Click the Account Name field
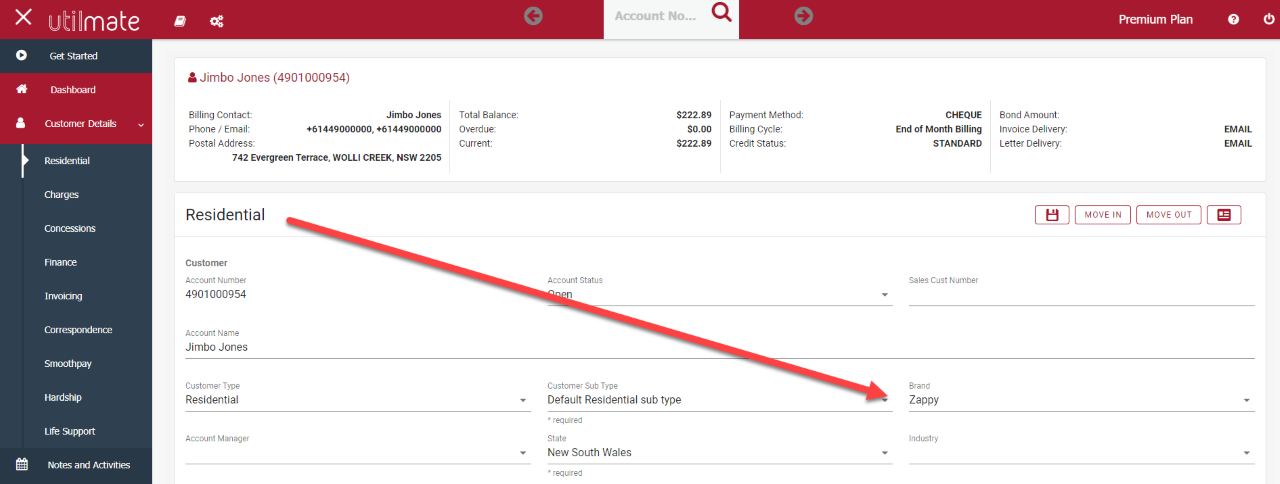Screen dimensions: 1280x484 719,347
